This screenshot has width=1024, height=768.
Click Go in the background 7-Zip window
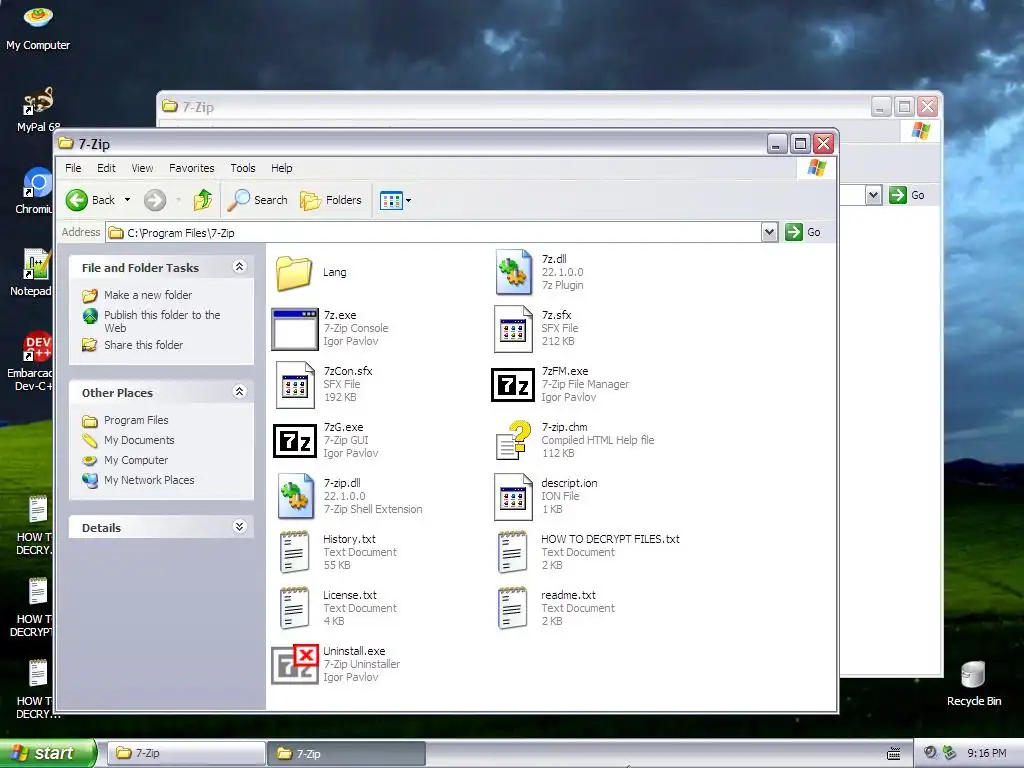tap(908, 195)
